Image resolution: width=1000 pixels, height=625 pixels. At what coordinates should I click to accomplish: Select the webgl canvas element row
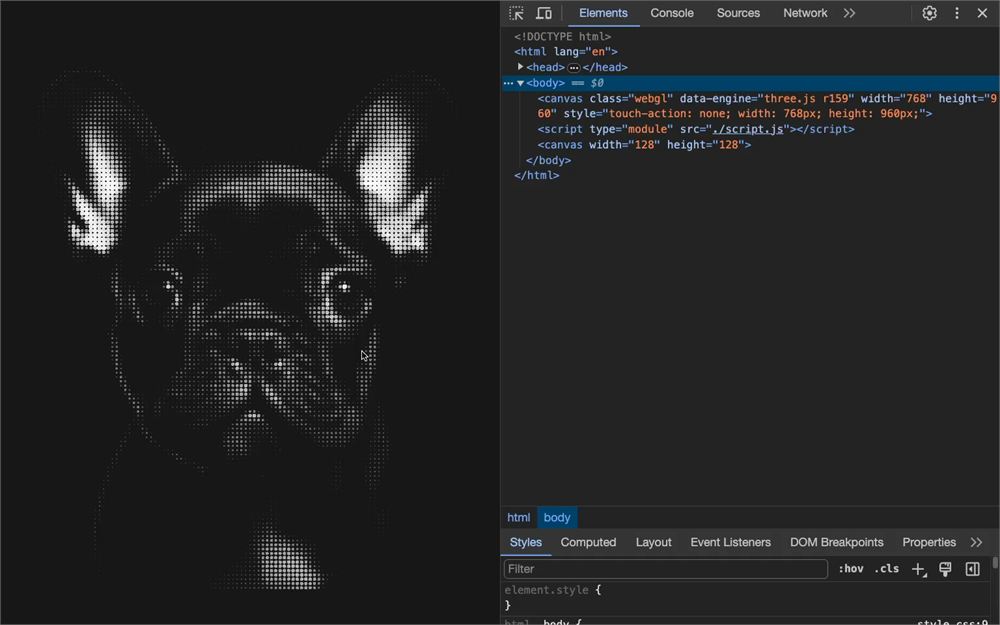pyautogui.click(x=750, y=106)
